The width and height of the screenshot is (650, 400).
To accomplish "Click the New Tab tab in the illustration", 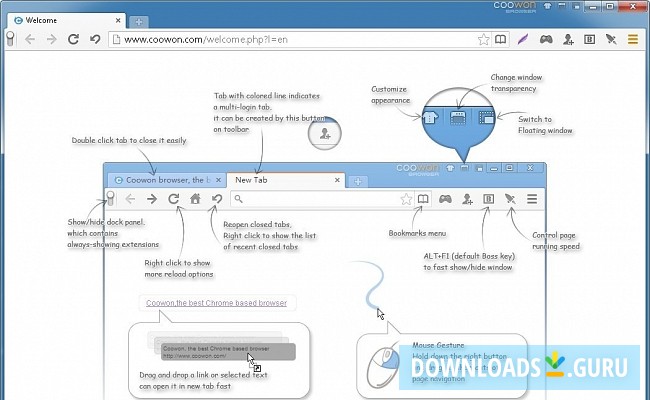I will coord(286,180).
